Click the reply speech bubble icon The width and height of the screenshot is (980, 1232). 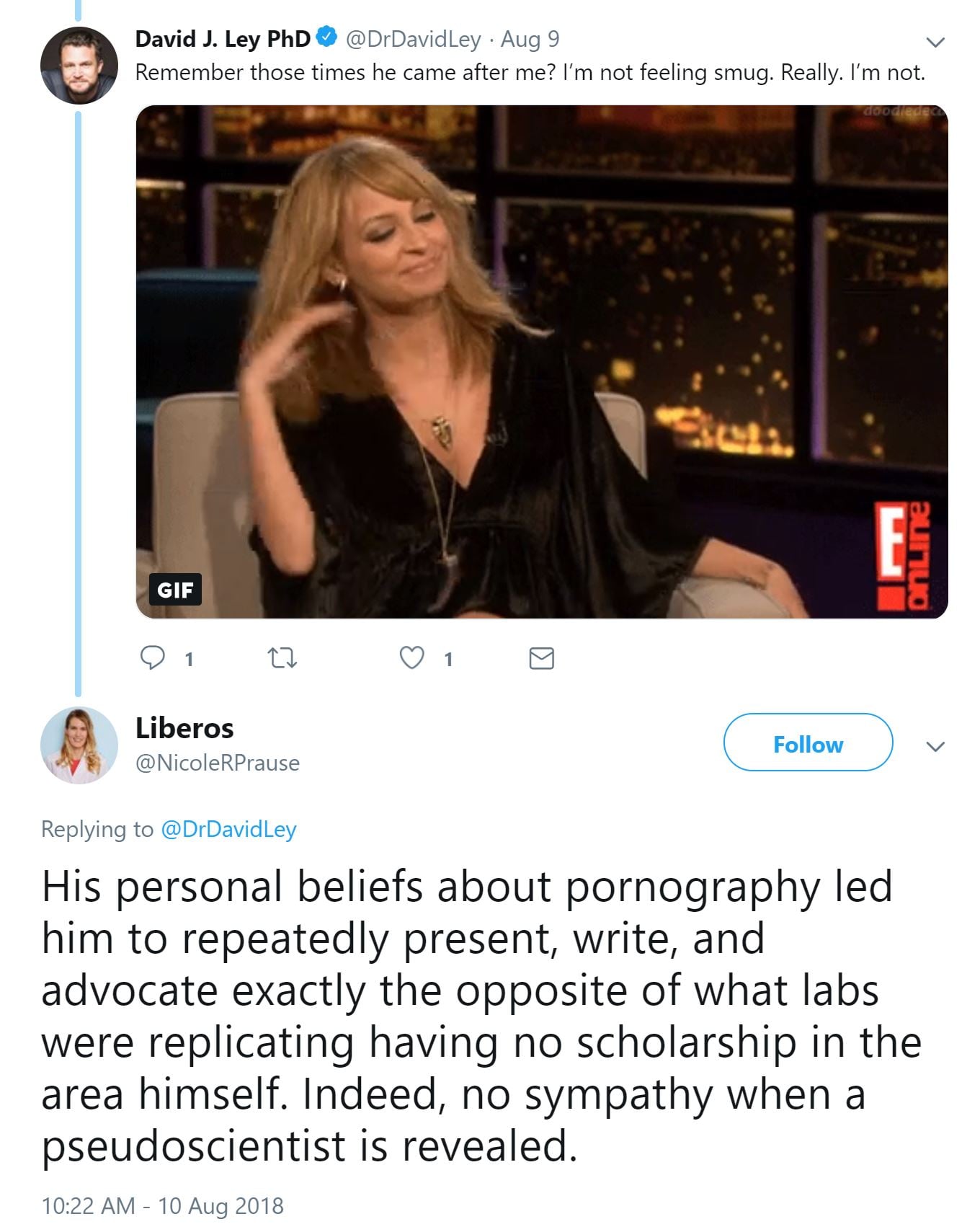[x=152, y=657]
